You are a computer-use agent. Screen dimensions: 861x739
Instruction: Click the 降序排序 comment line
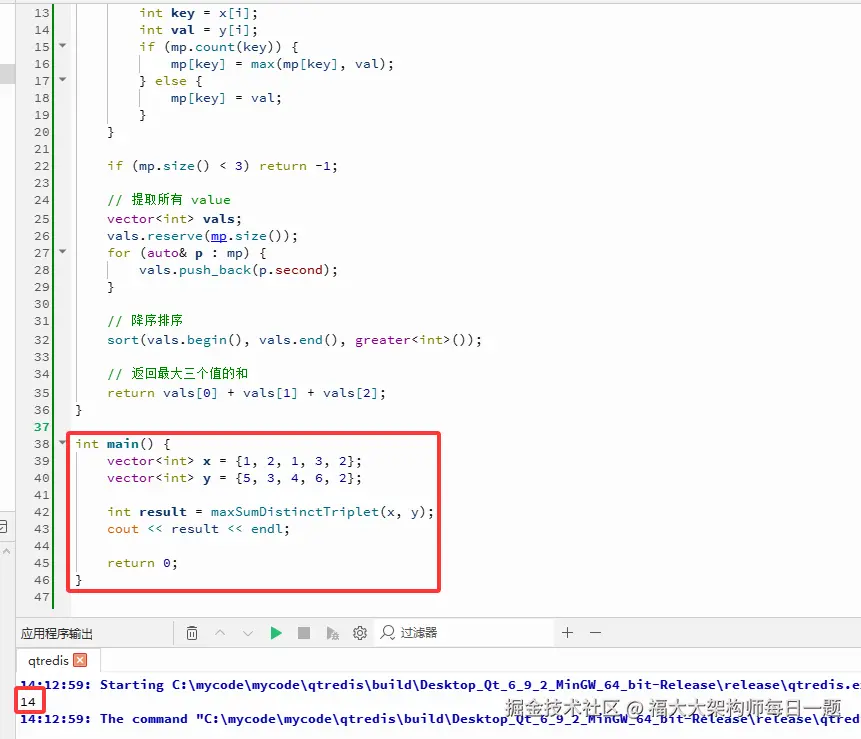[145, 320]
